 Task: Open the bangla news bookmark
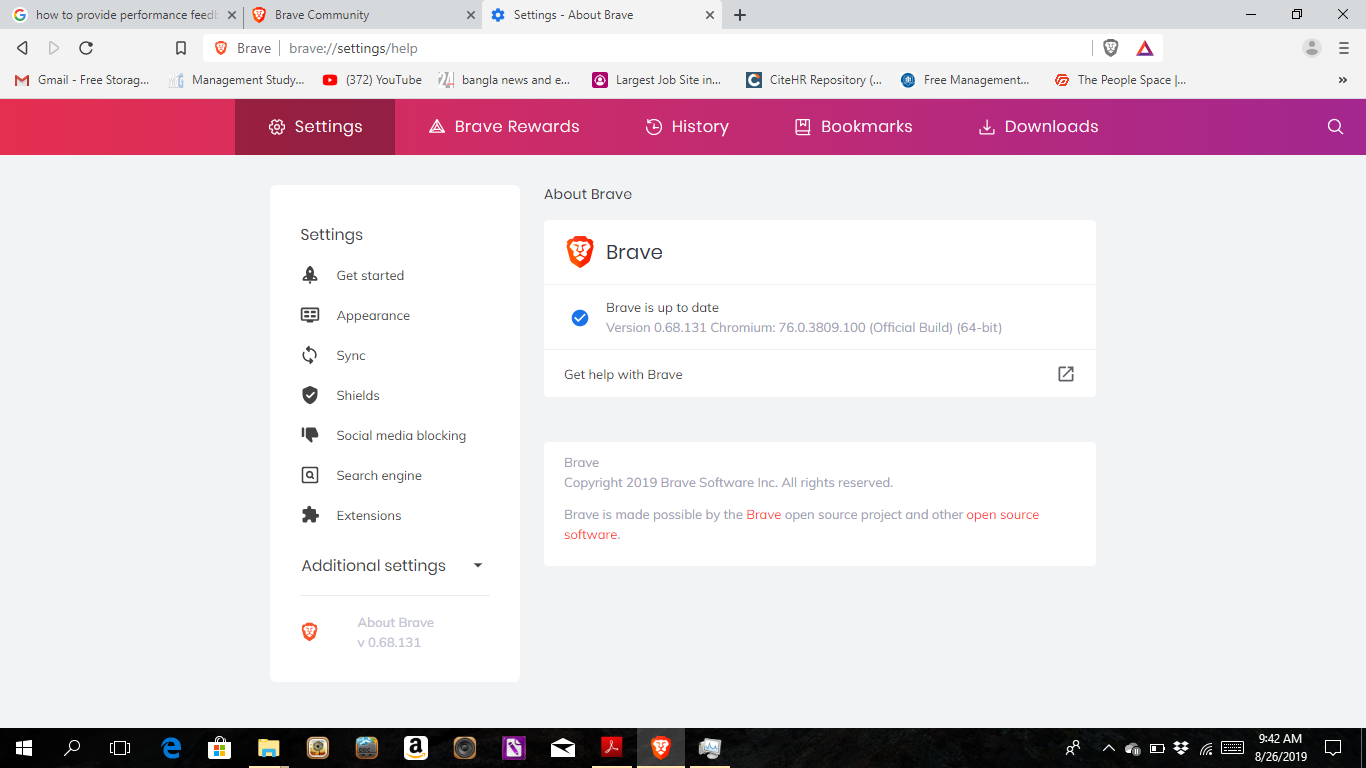(504, 80)
